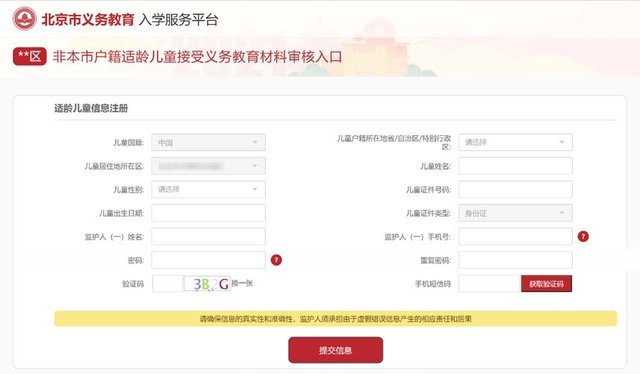The height and width of the screenshot is (374, 640).
Task: Click help icon beside guardian phone number
Action: pyautogui.click(x=583, y=236)
